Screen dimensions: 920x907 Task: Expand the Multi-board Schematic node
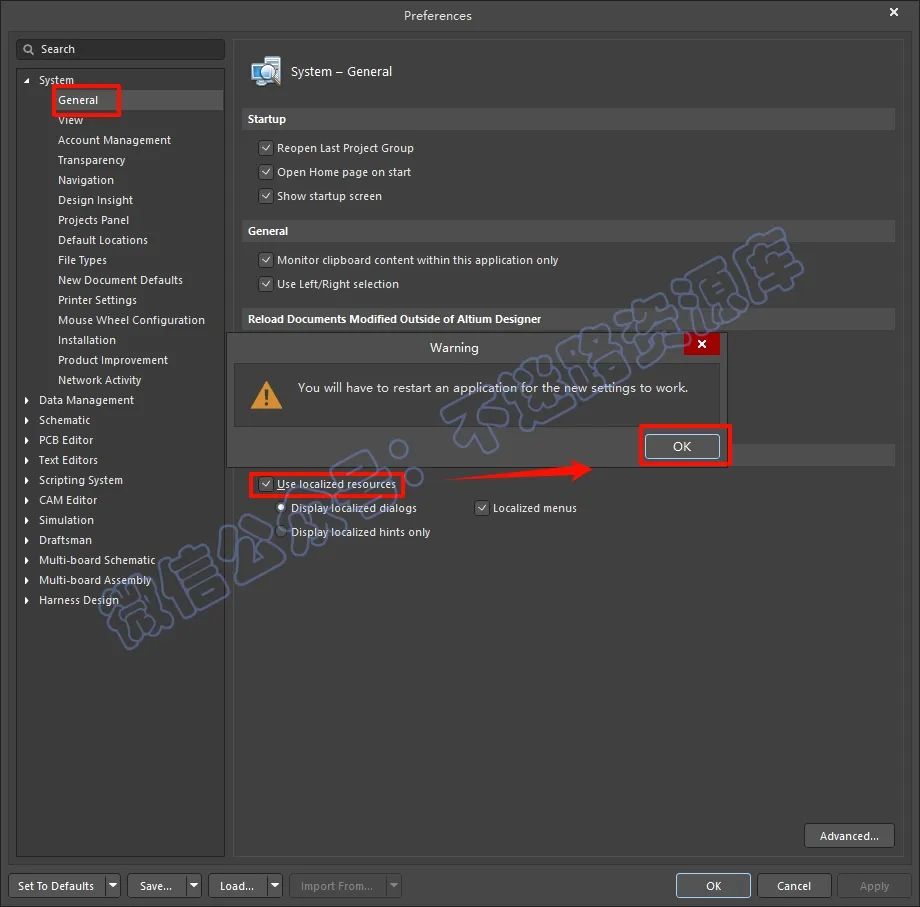point(26,560)
